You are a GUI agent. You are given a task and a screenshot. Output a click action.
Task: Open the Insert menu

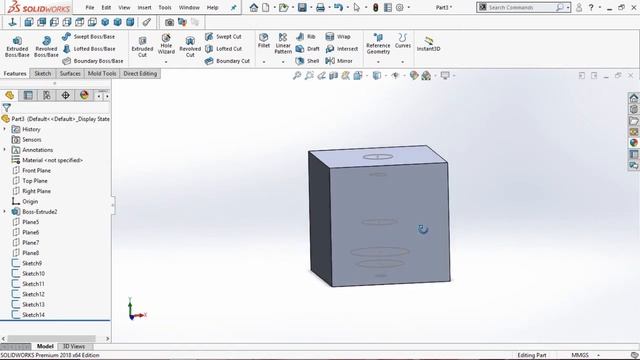pyautogui.click(x=144, y=7)
